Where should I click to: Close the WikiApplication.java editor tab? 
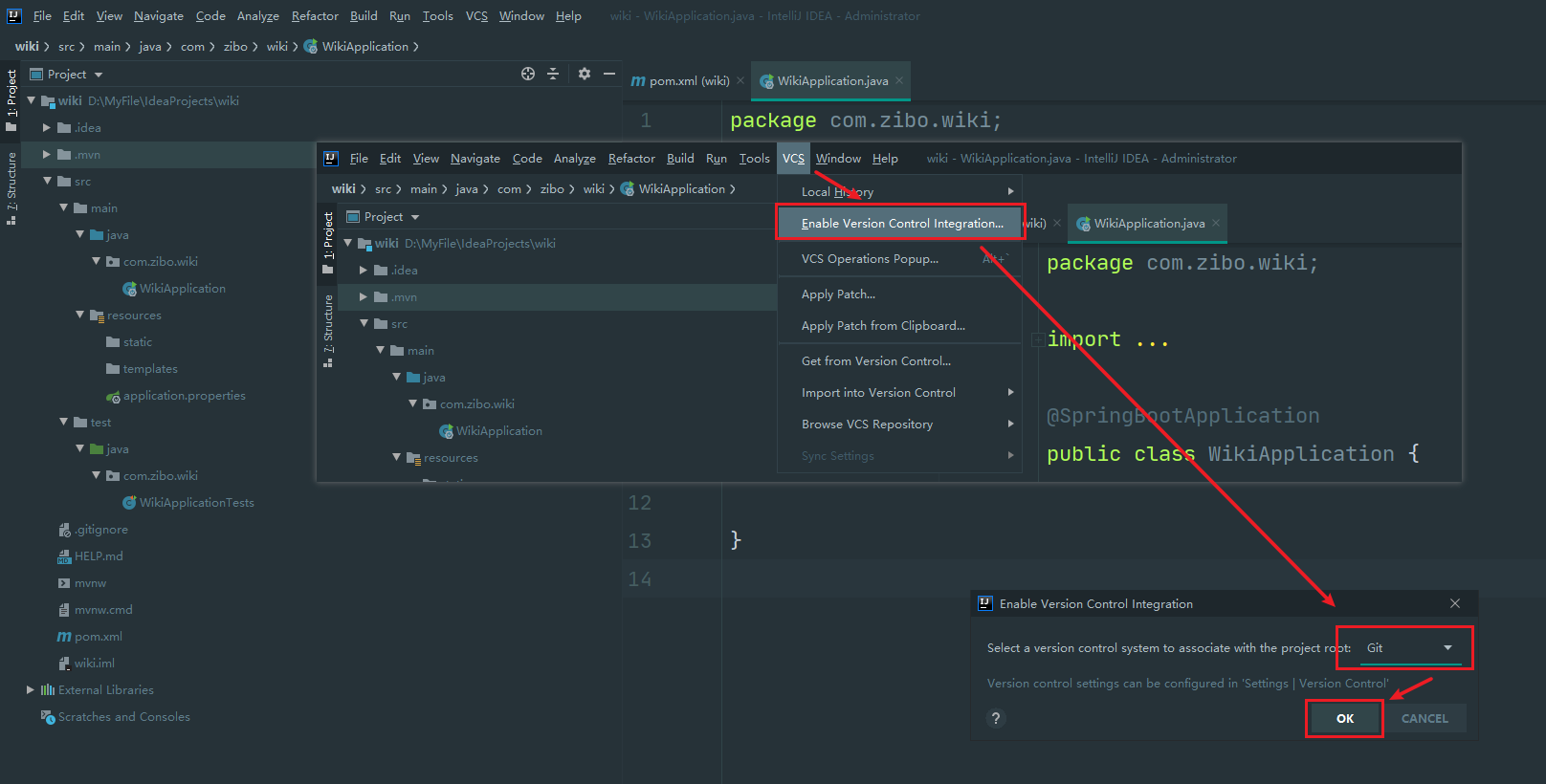pyautogui.click(x=899, y=81)
